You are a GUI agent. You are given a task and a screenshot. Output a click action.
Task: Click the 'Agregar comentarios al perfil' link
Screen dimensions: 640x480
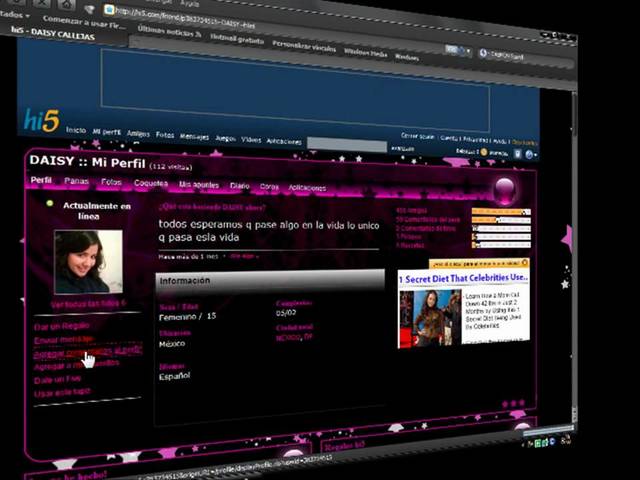point(88,352)
